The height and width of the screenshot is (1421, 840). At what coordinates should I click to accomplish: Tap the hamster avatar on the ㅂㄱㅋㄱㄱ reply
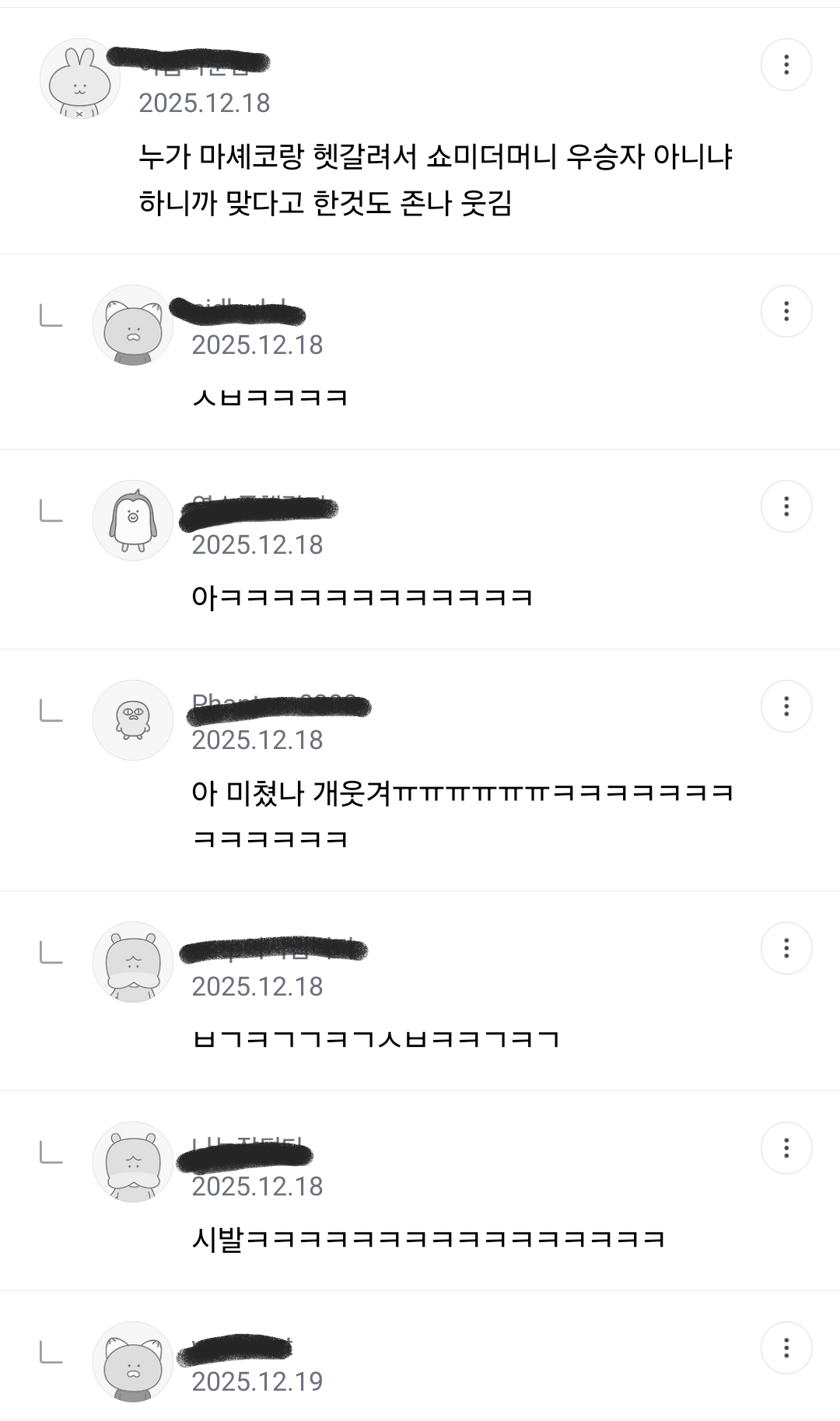133,962
